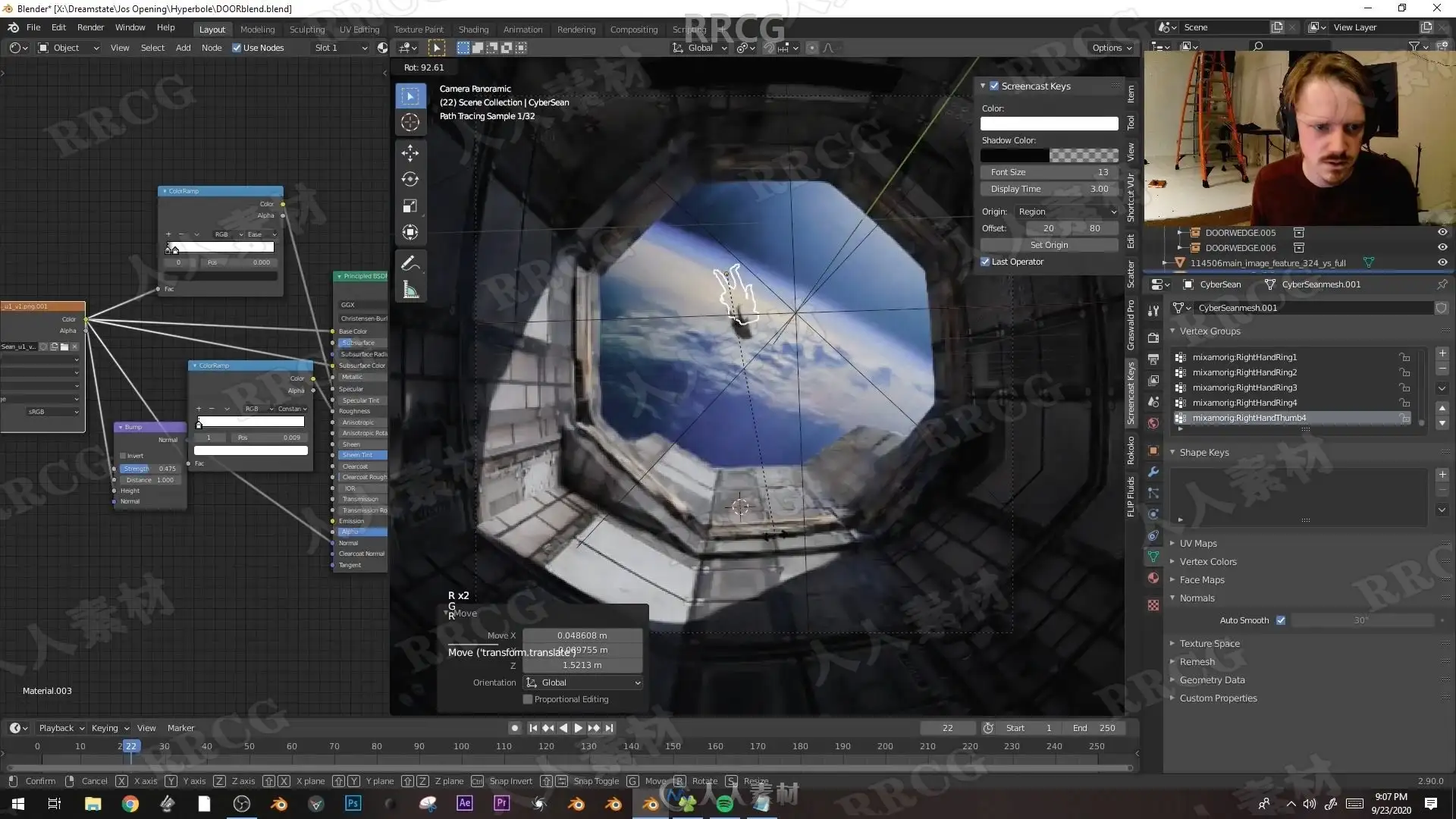Open the Render menu
This screenshot has width=1456, height=819.
(x=90, y=27)
